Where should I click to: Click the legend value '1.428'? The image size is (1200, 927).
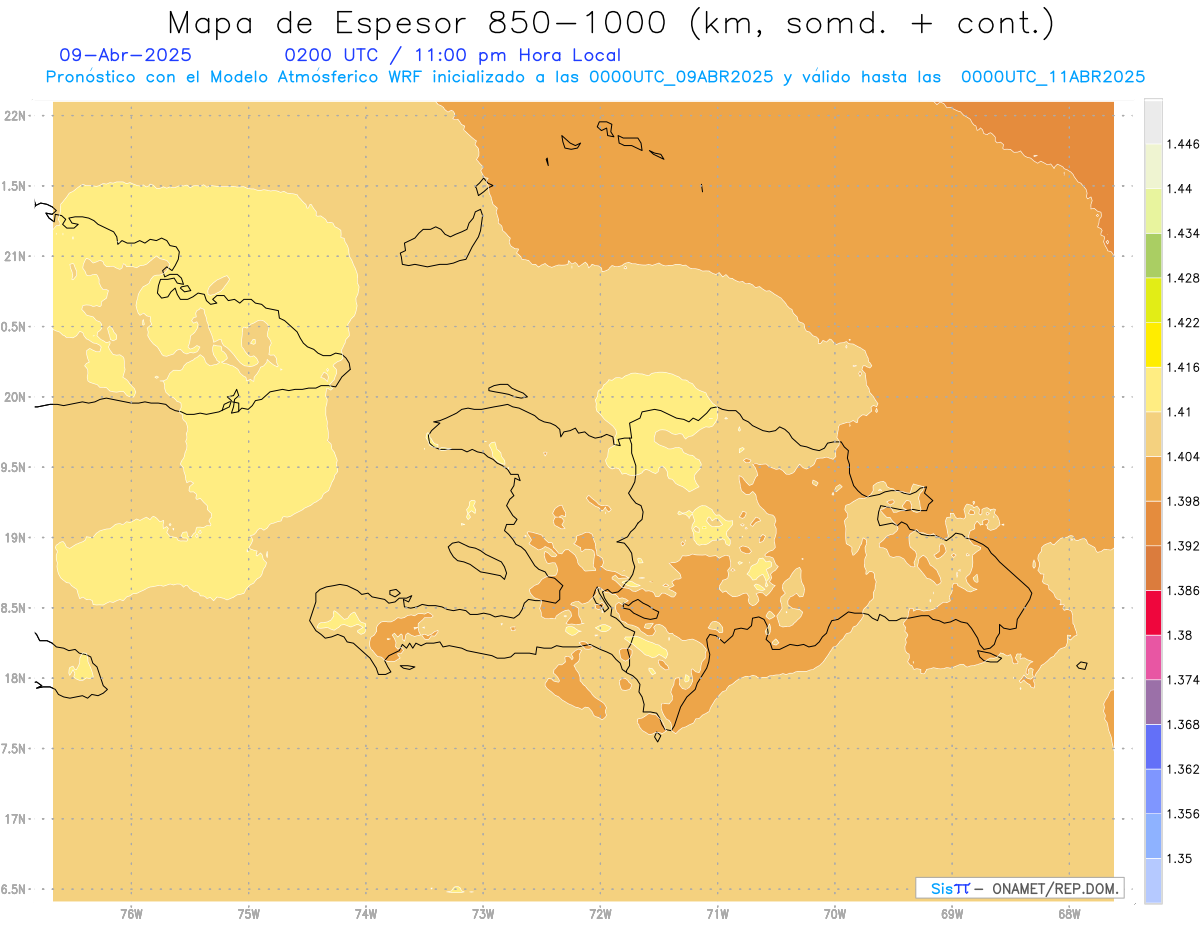[1183, 278]
